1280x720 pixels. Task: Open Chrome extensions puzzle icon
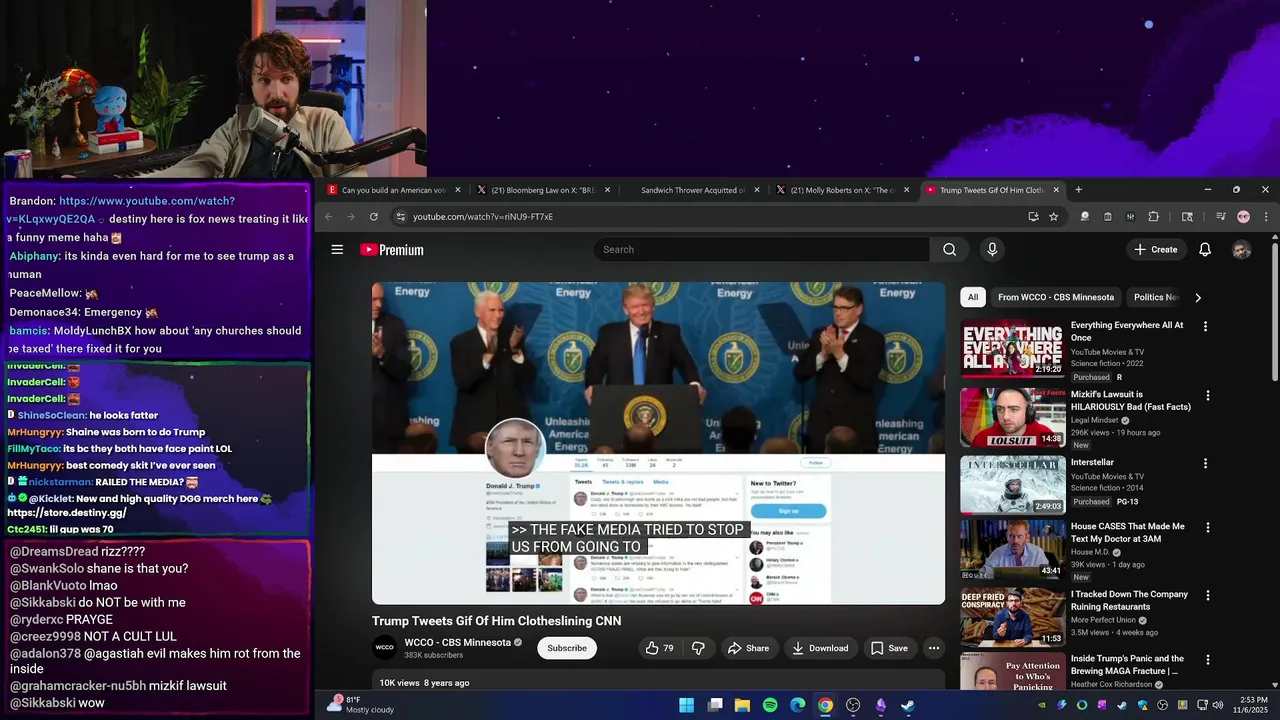(1153, 216)
